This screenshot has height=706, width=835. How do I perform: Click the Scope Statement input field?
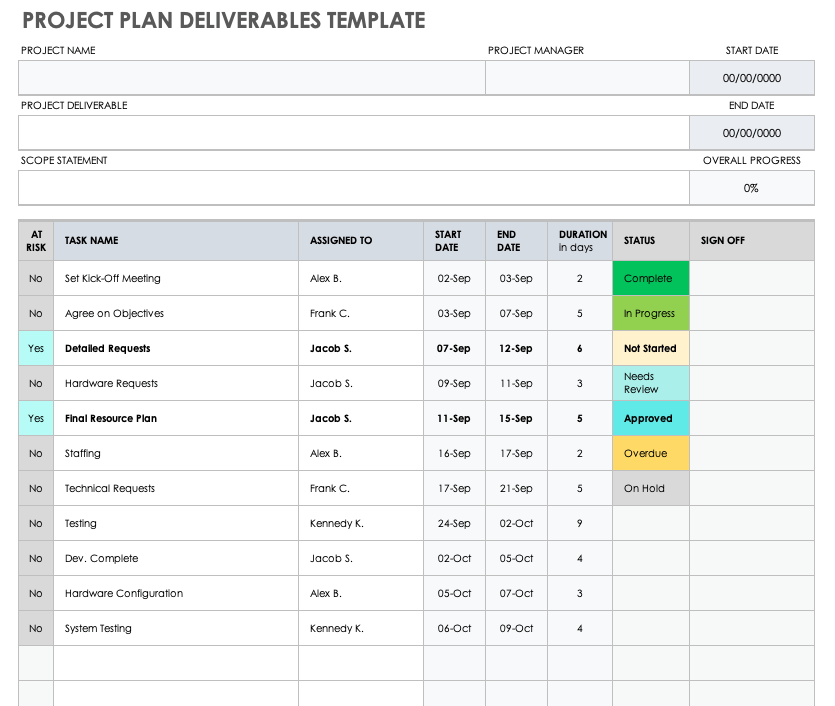click(354, 187)
